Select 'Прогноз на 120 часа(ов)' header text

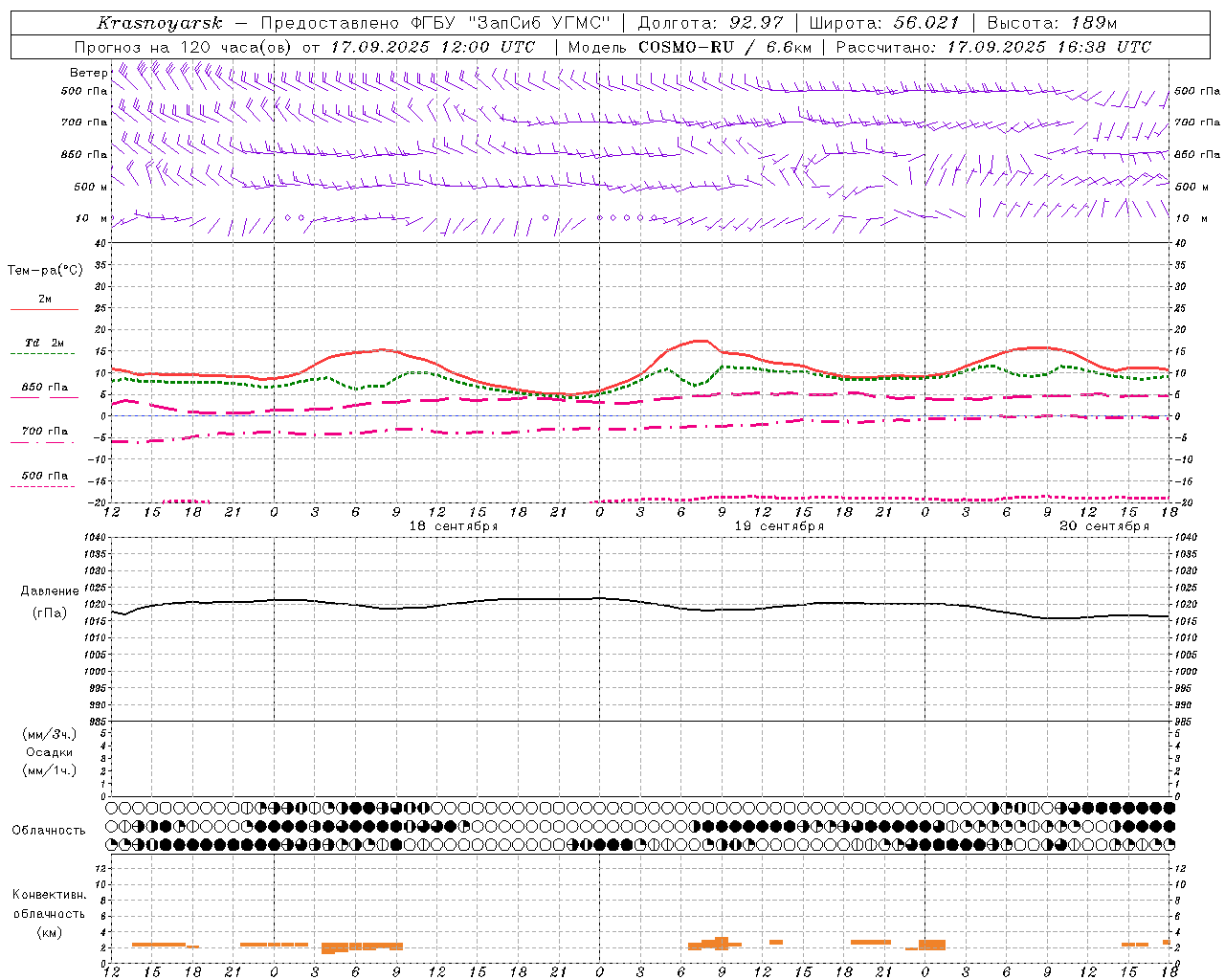pos(184,47)
